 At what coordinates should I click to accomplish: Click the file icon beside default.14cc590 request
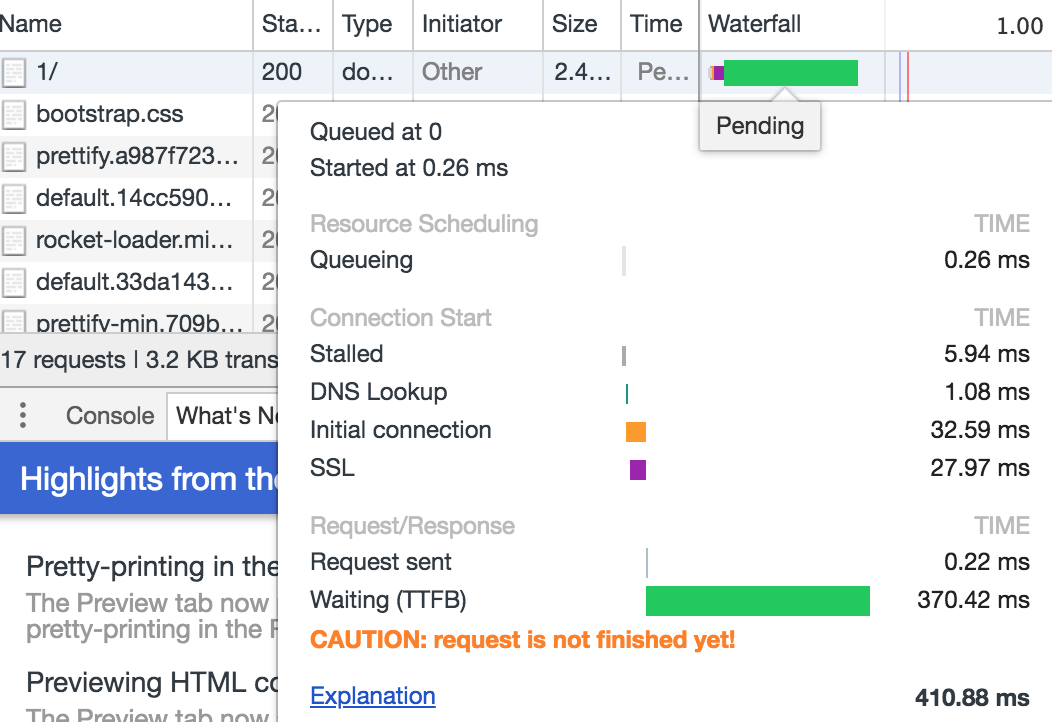[x=13, y=198]
